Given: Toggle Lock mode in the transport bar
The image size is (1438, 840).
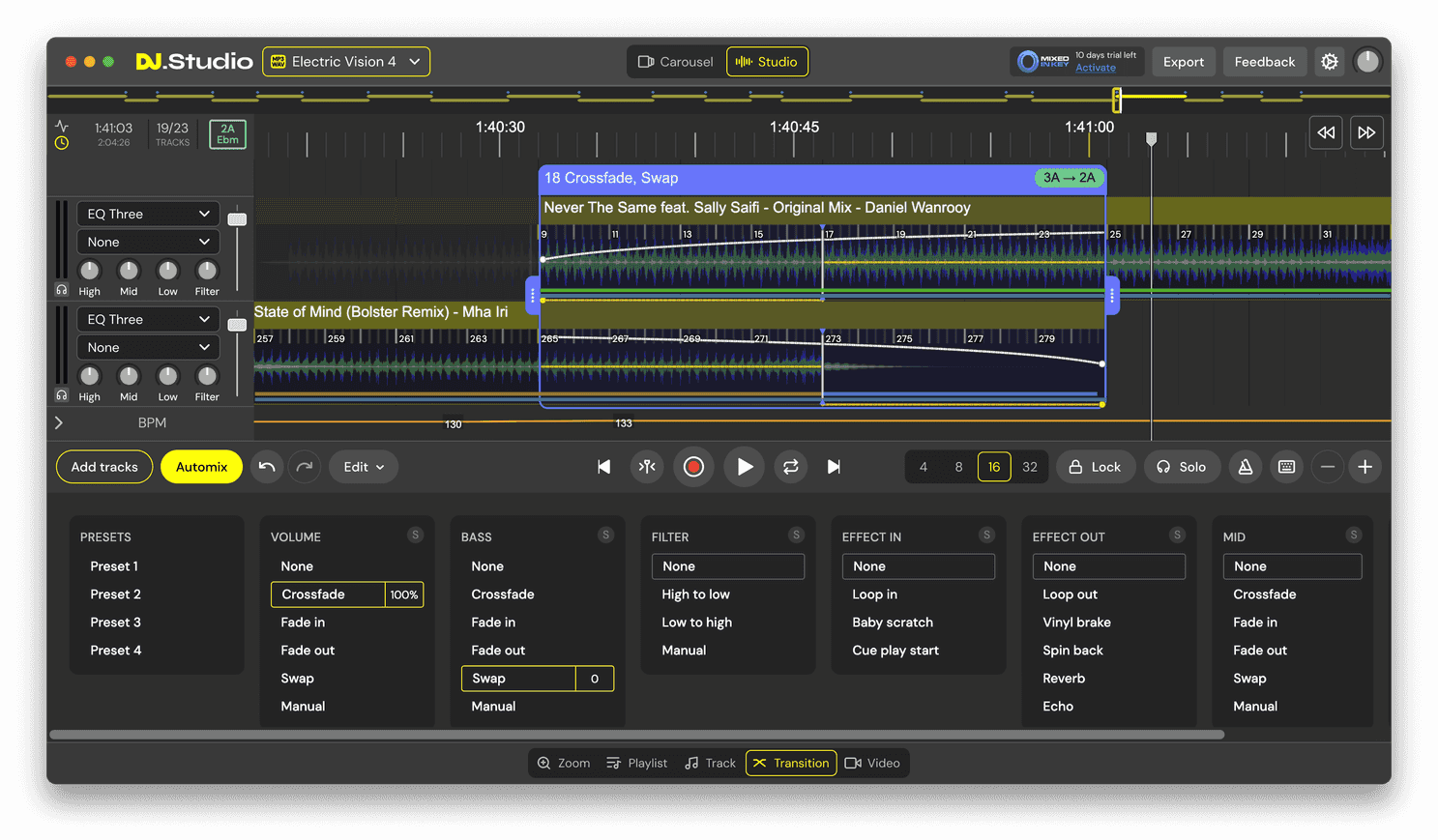Looking at the screenshot, I should click(x=1095, y=467).
